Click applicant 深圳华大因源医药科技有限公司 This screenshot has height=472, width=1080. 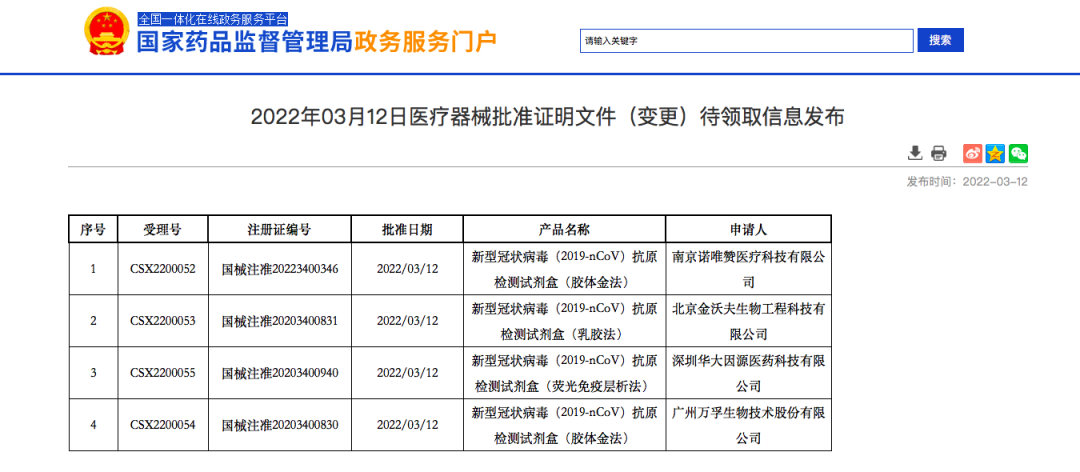[x=748, y=373]
